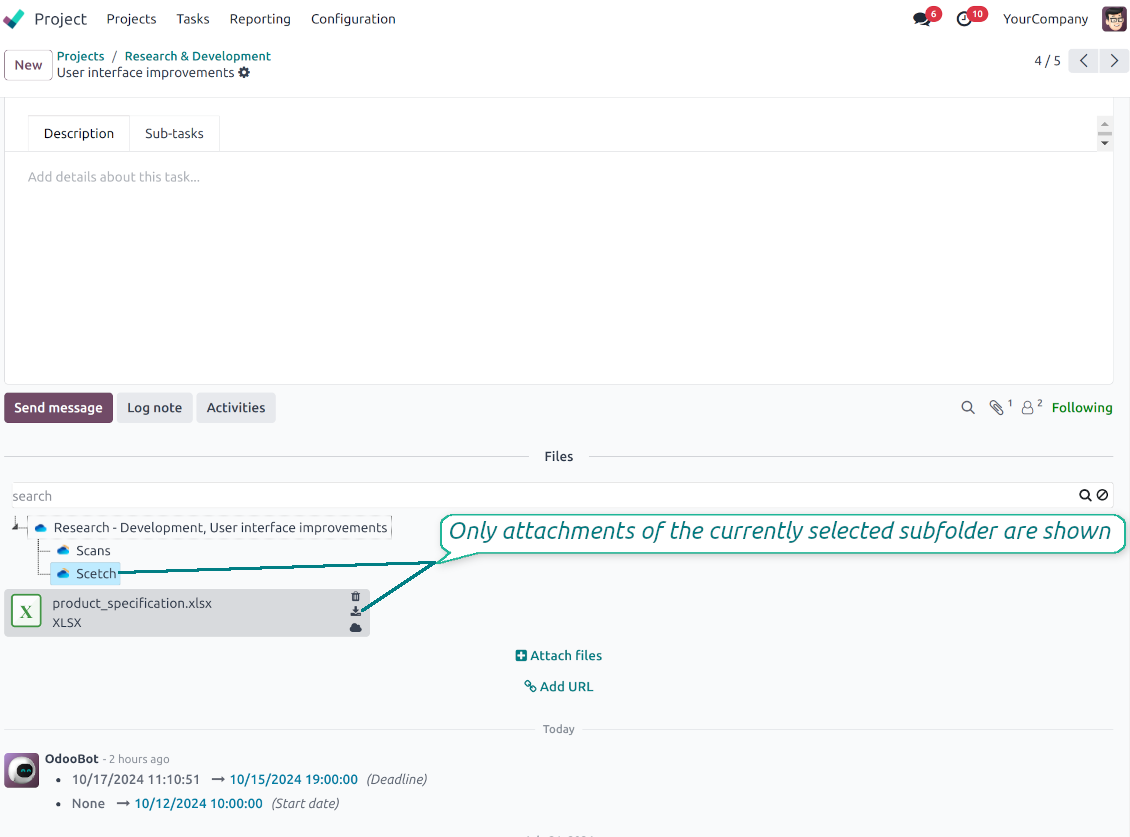Toggle the Following status
The height and width of the screenshot is (837, 1130).
click(x=1082, y=408)
